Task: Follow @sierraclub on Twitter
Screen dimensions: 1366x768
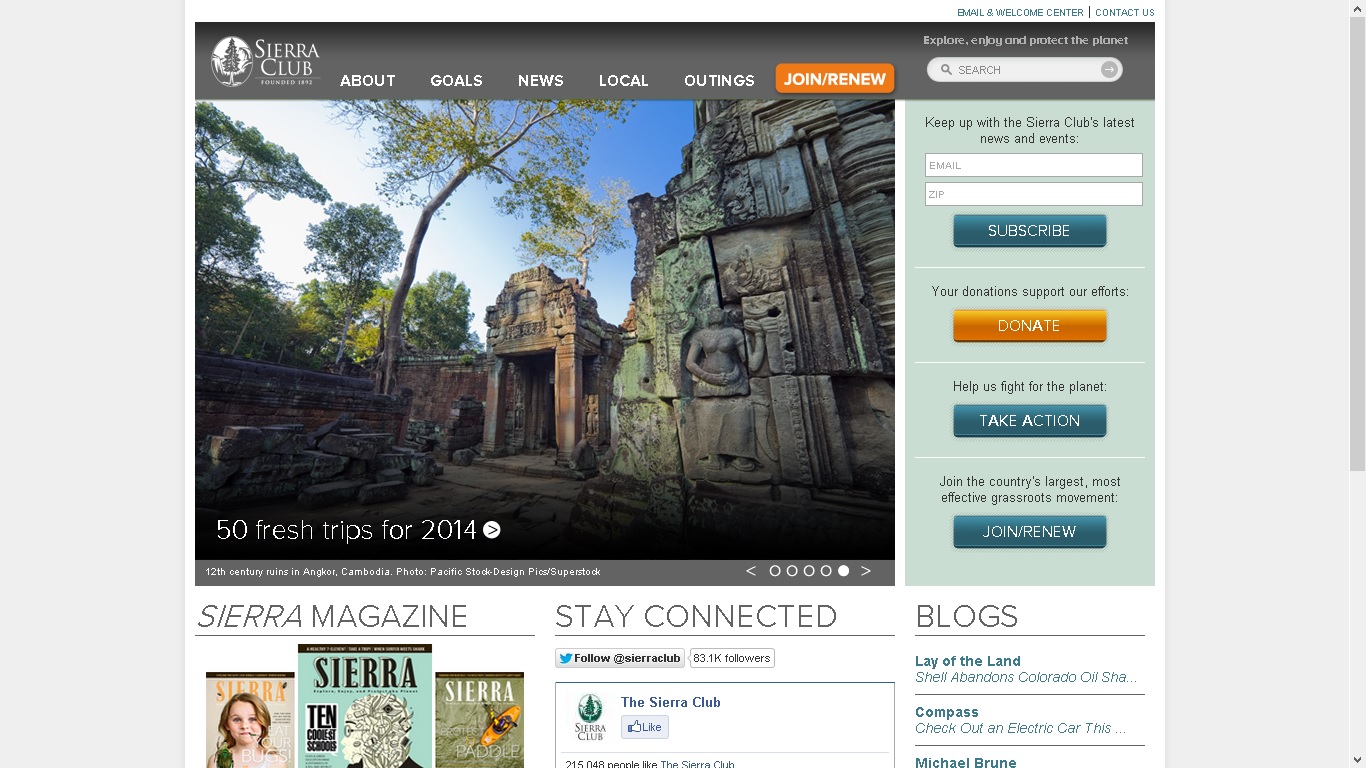Action: 620,658
